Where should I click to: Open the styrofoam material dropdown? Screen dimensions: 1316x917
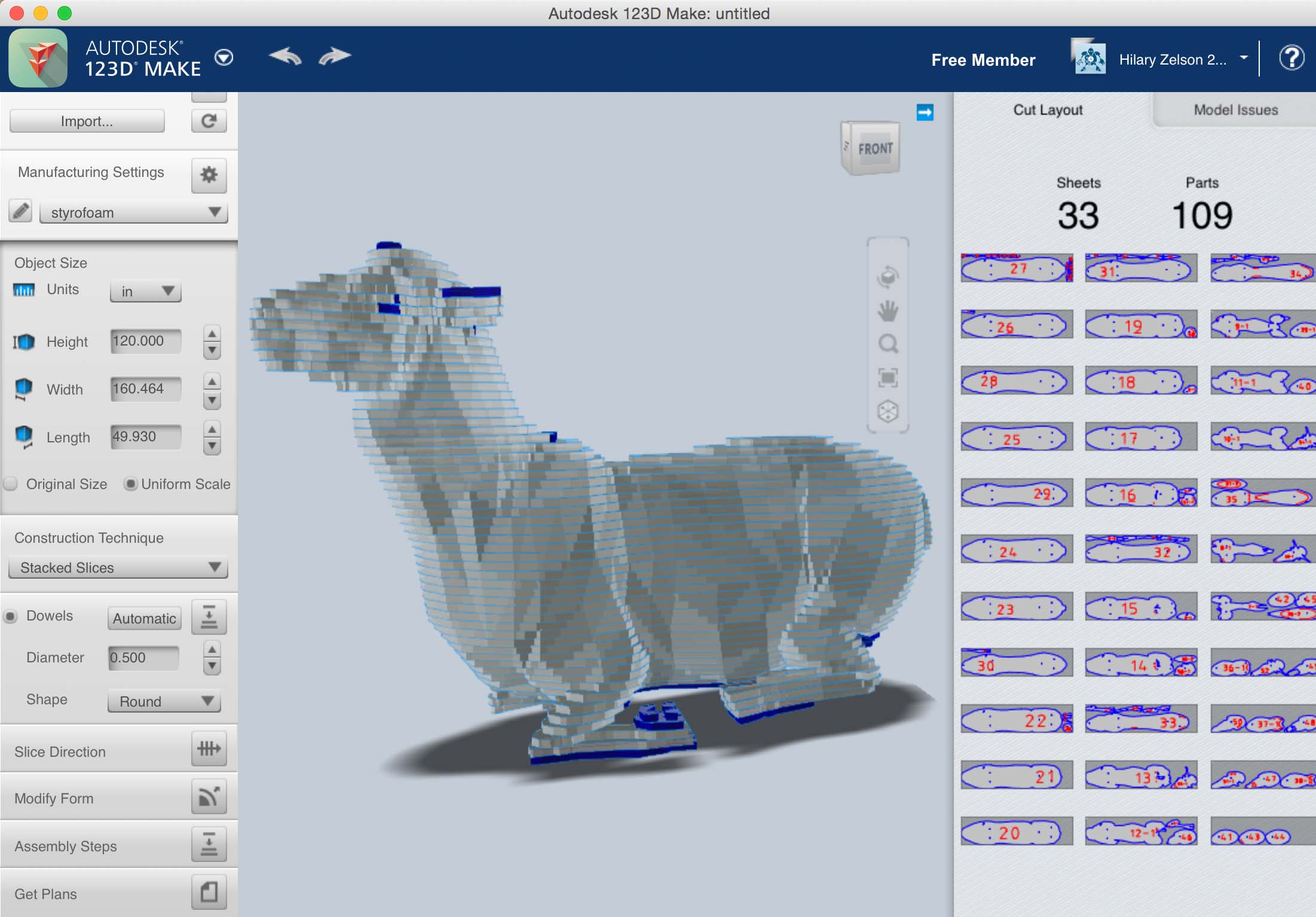pyautogui.click(x=133, y=212)
